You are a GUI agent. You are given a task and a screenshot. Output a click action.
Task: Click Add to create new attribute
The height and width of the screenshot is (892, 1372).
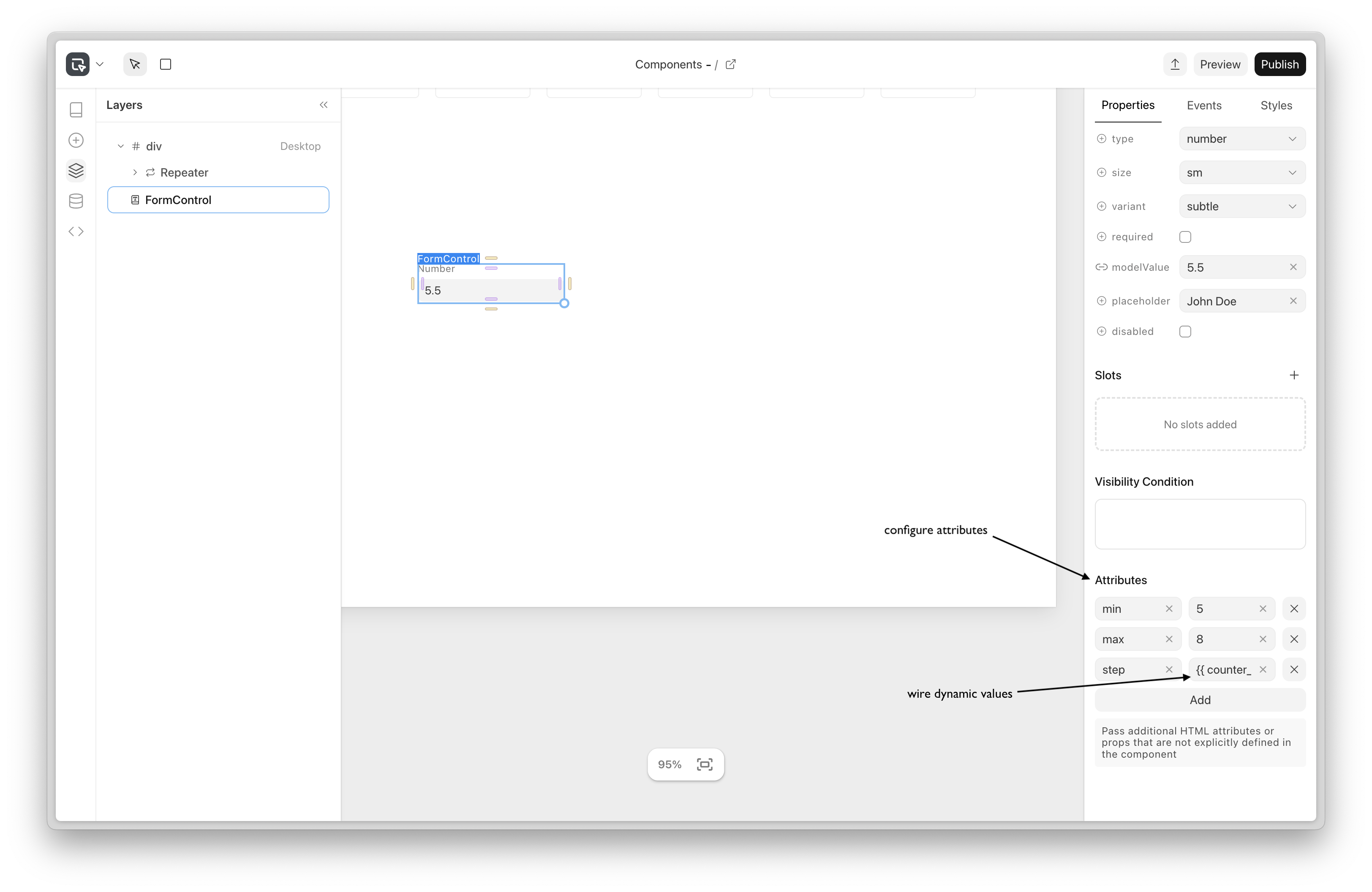(1200, 700)
